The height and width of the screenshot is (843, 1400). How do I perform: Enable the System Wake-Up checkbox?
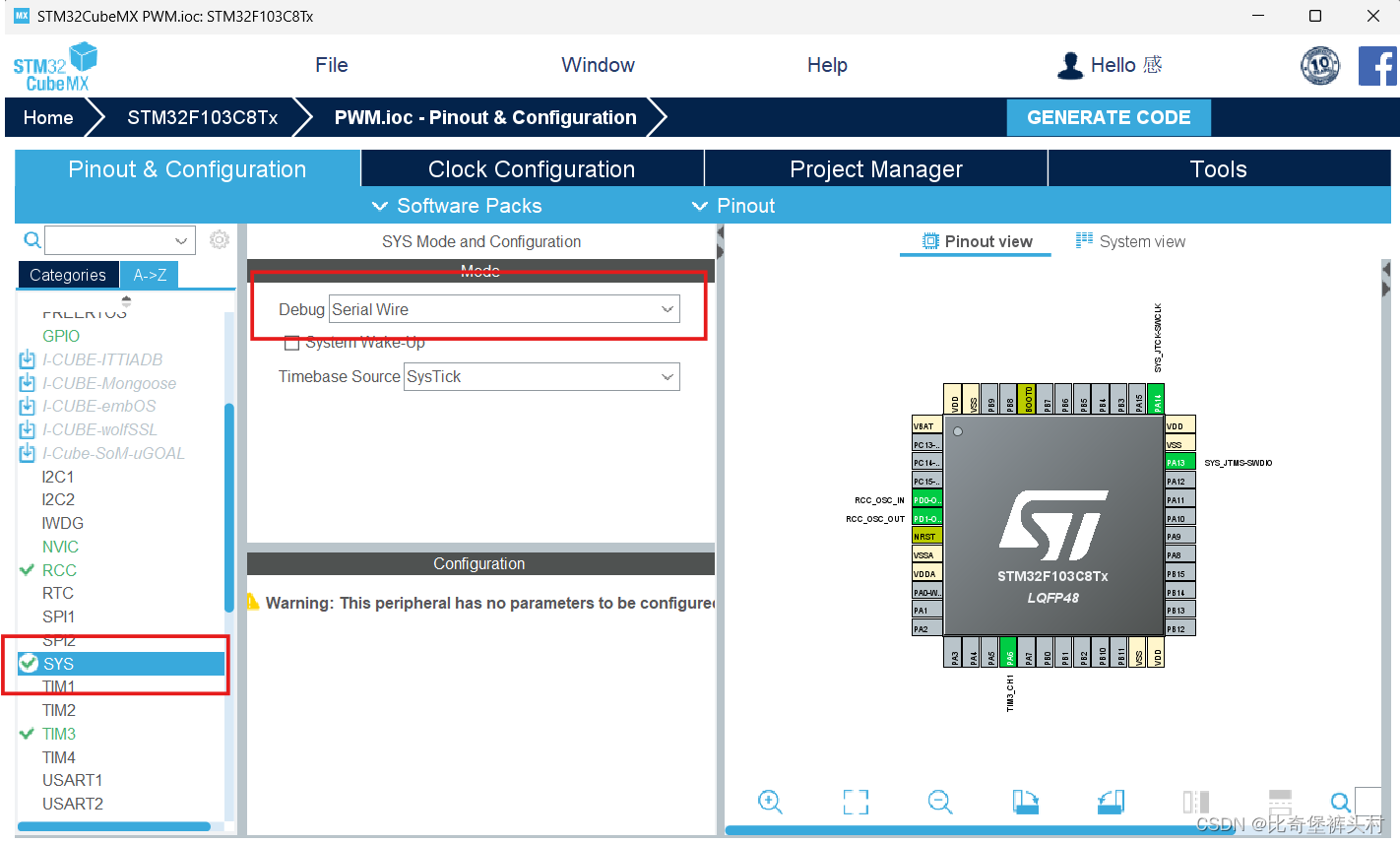point(291,343)
